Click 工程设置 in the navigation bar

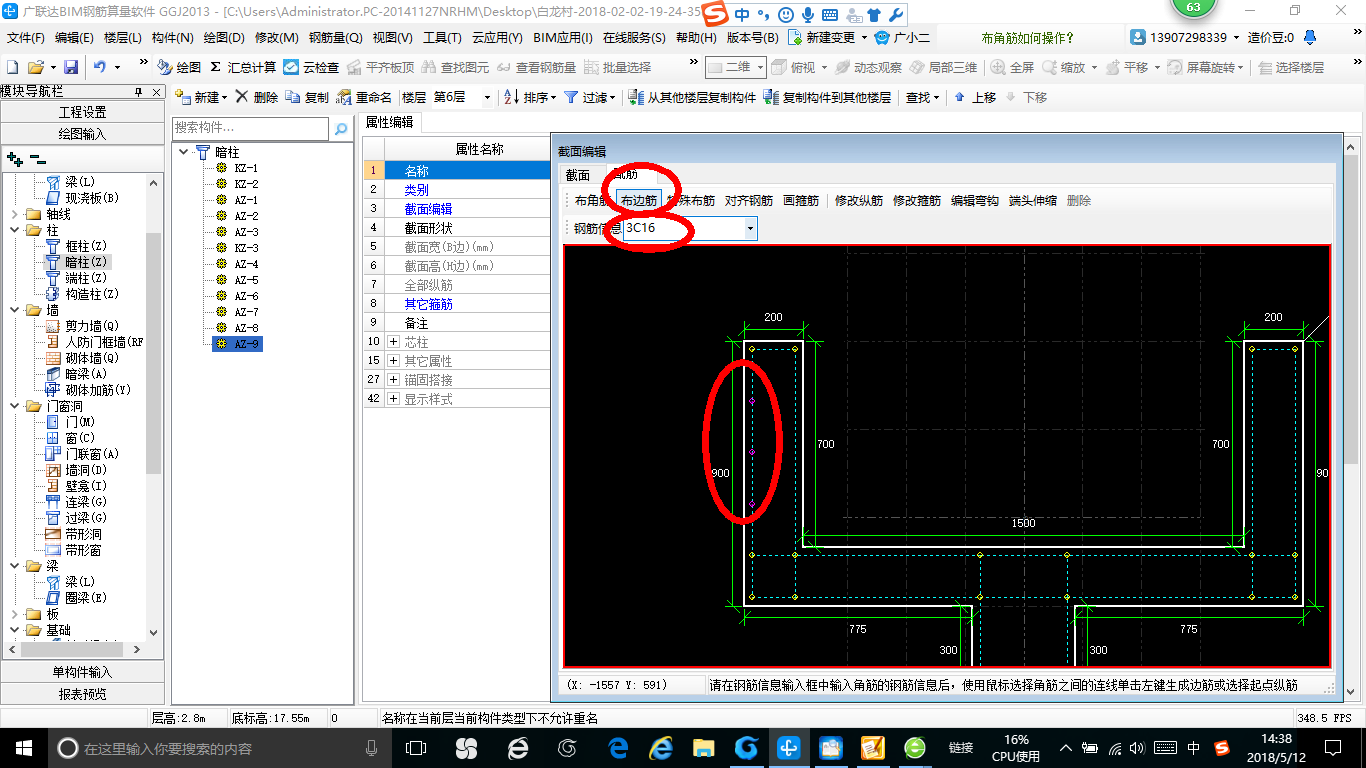point(82,112)
